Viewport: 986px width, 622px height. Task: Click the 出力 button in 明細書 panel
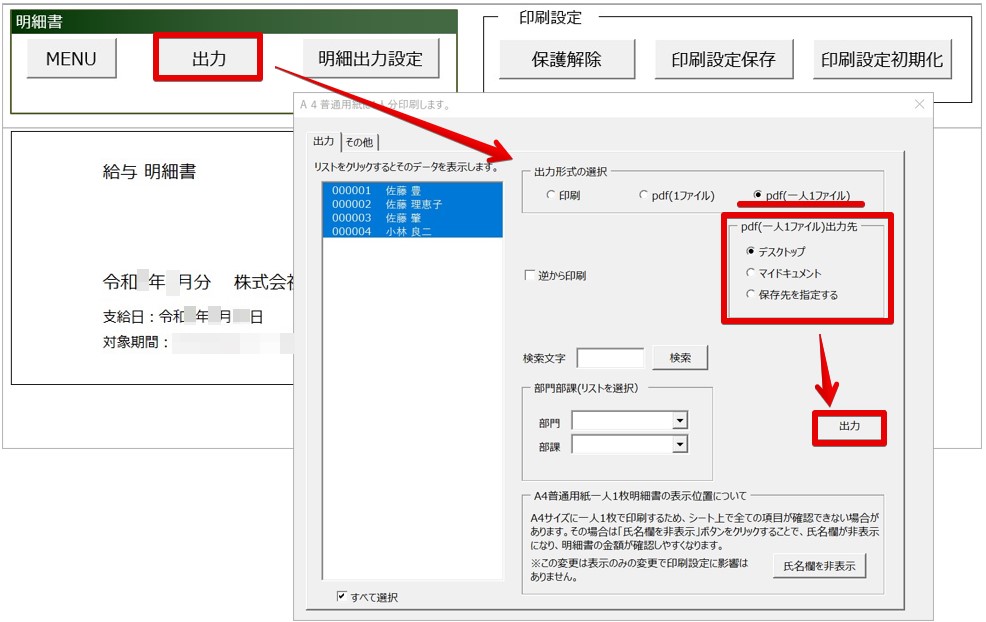pos(208,59)
